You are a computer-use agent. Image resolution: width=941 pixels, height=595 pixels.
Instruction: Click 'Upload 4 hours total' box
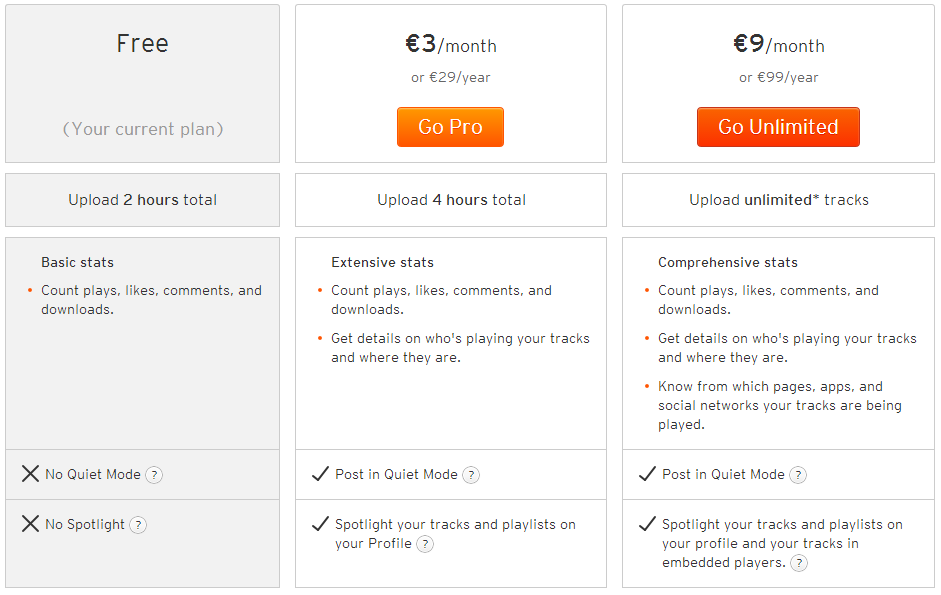pos(451,200)
